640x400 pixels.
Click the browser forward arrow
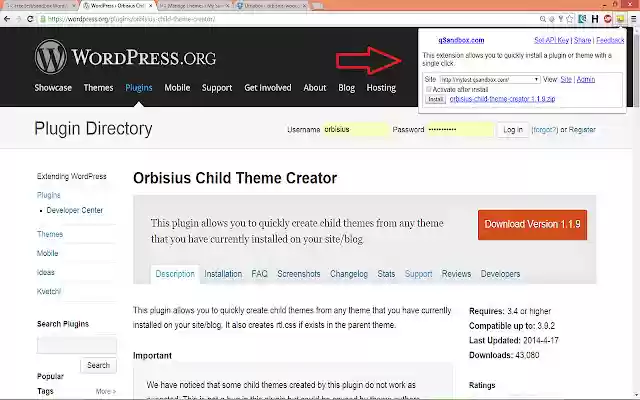coord(18,19)
